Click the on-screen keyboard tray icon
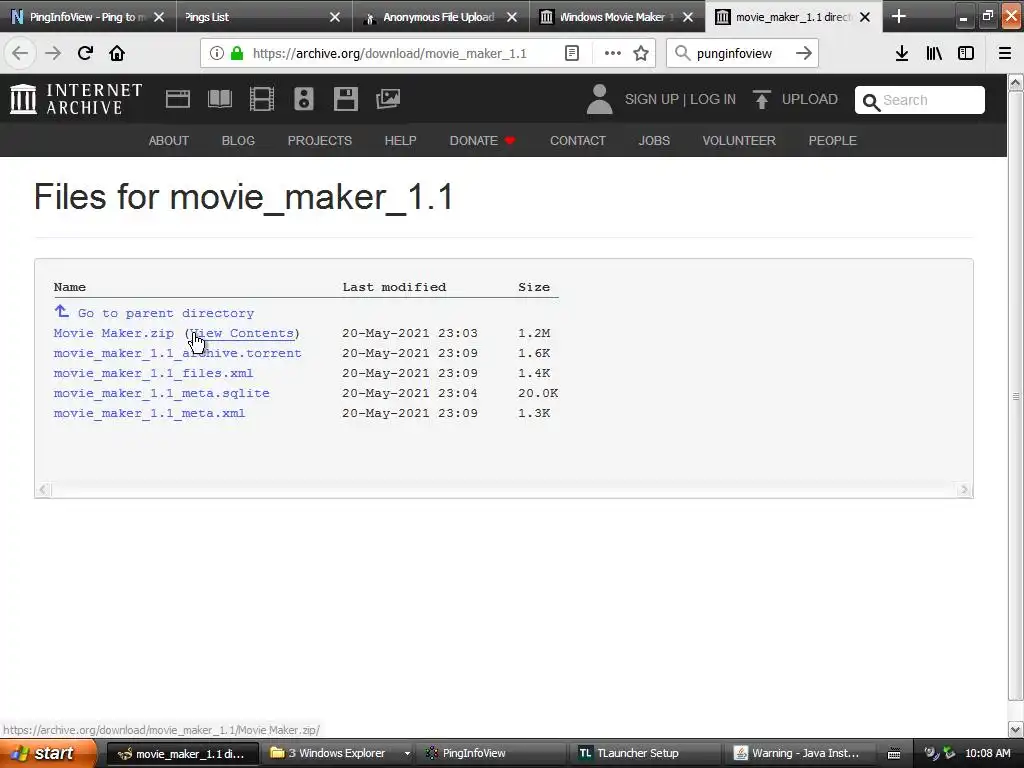Image resolution: width=1024 pixels, height=768 pixels. [x=894, y=754]
